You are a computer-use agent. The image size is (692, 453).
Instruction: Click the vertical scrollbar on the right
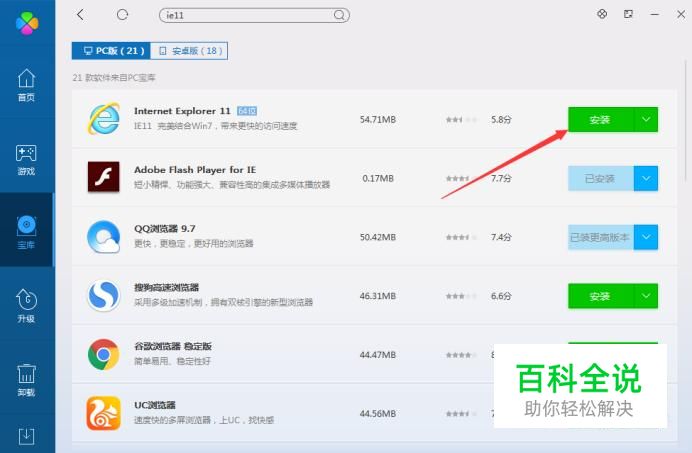click(x=685, y=119)
